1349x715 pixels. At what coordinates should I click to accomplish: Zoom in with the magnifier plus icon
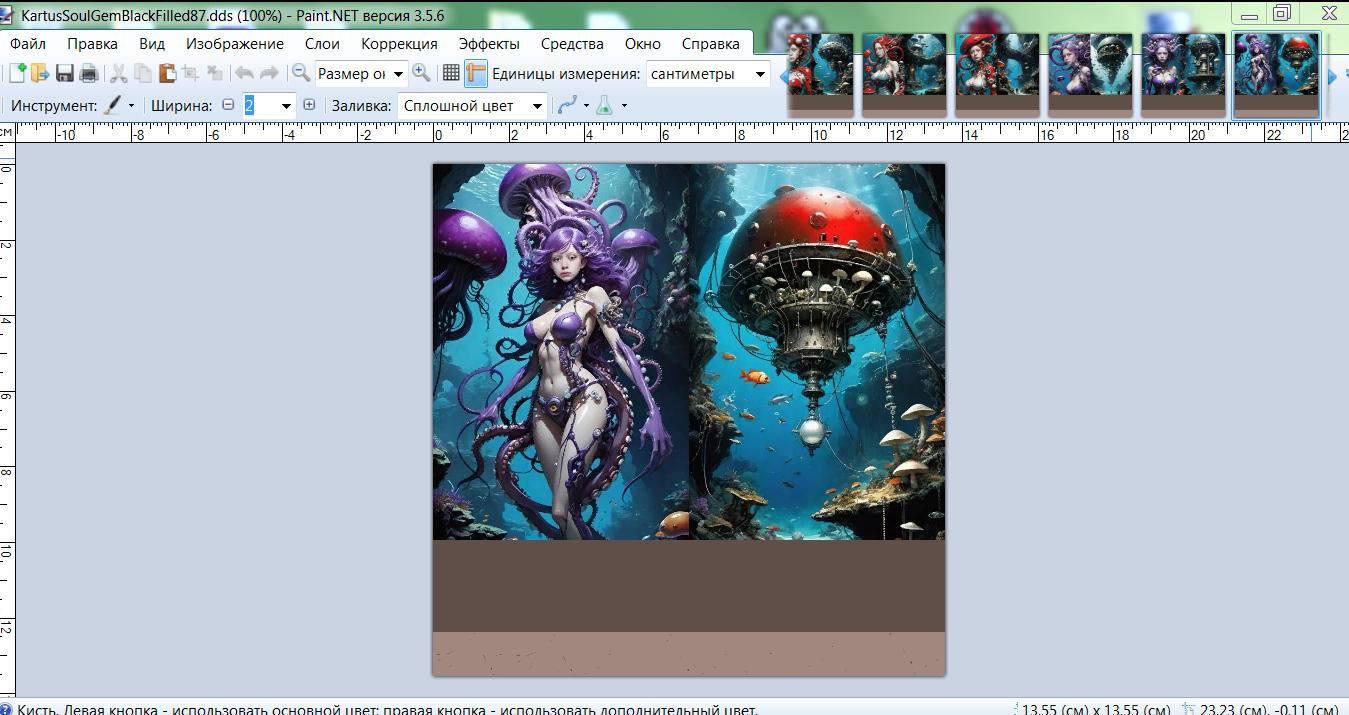421,73
